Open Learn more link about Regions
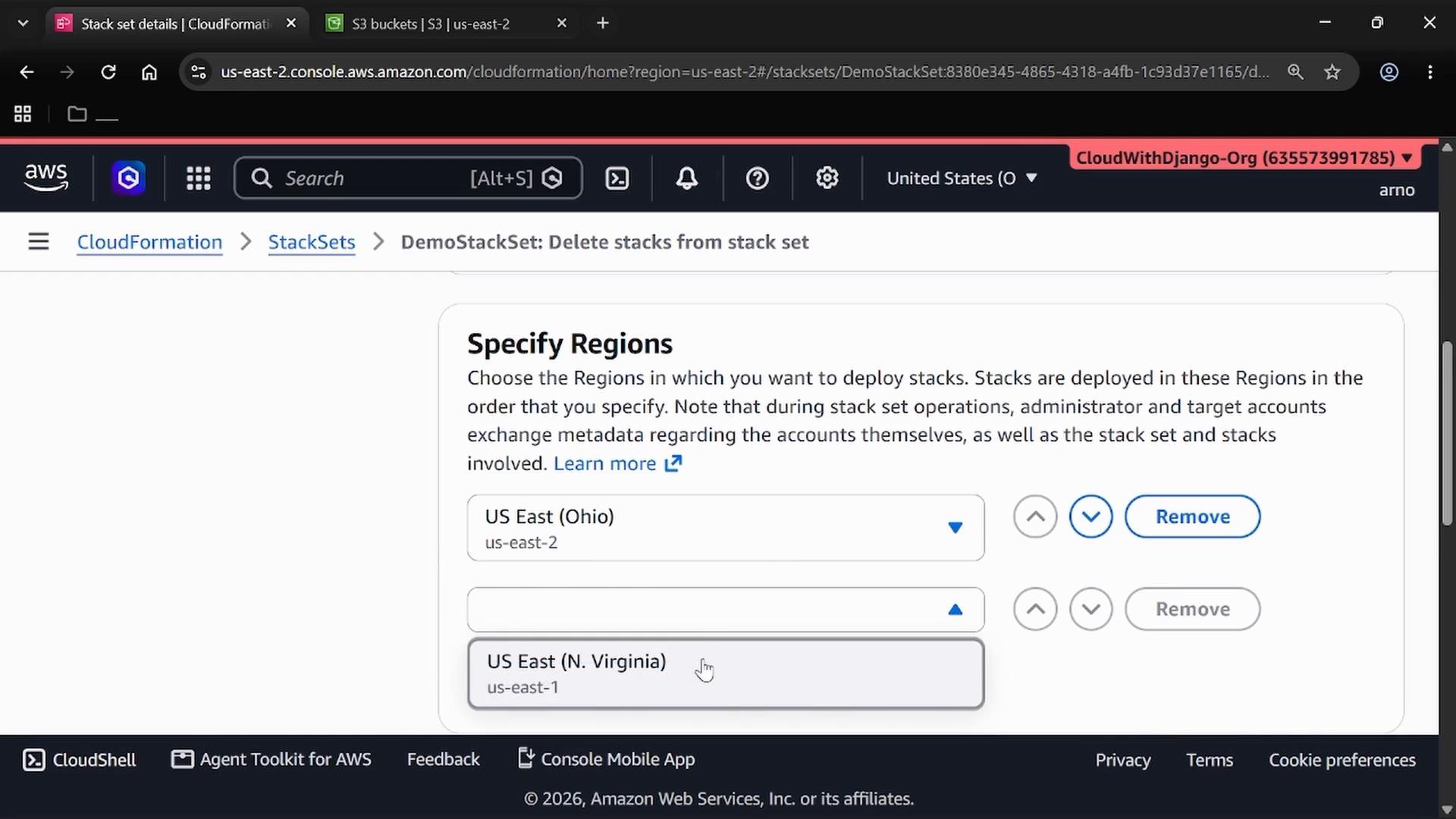 617,463
